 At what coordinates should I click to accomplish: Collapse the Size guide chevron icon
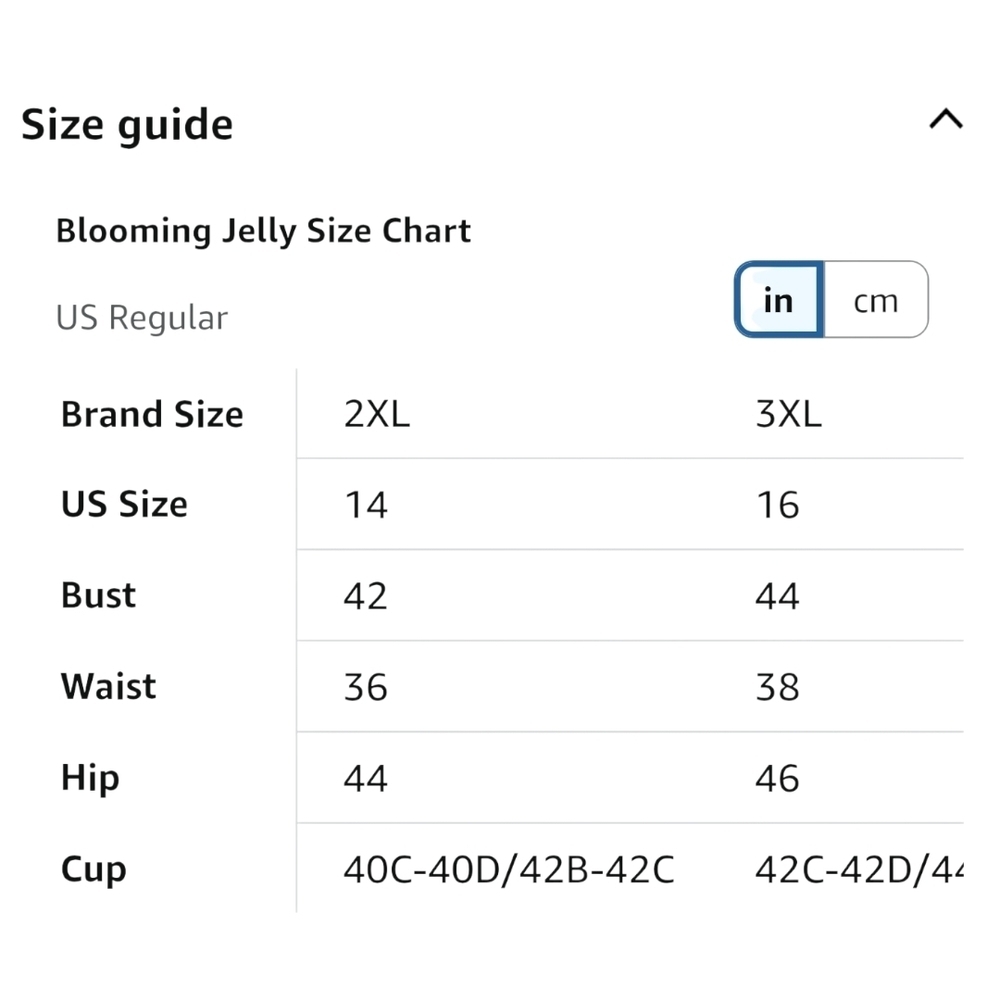tap(946, 119)
